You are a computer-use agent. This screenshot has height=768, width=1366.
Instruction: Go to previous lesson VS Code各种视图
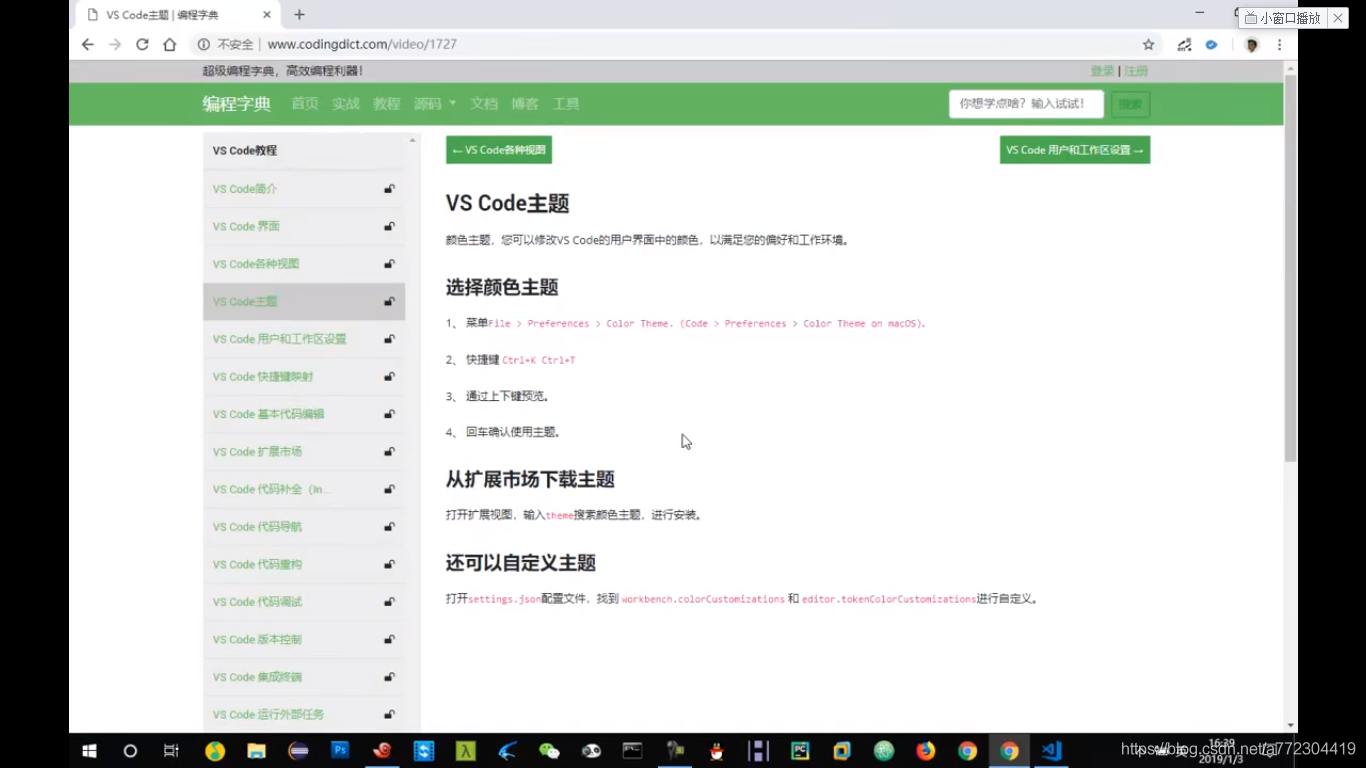click(x=499, y=150)
